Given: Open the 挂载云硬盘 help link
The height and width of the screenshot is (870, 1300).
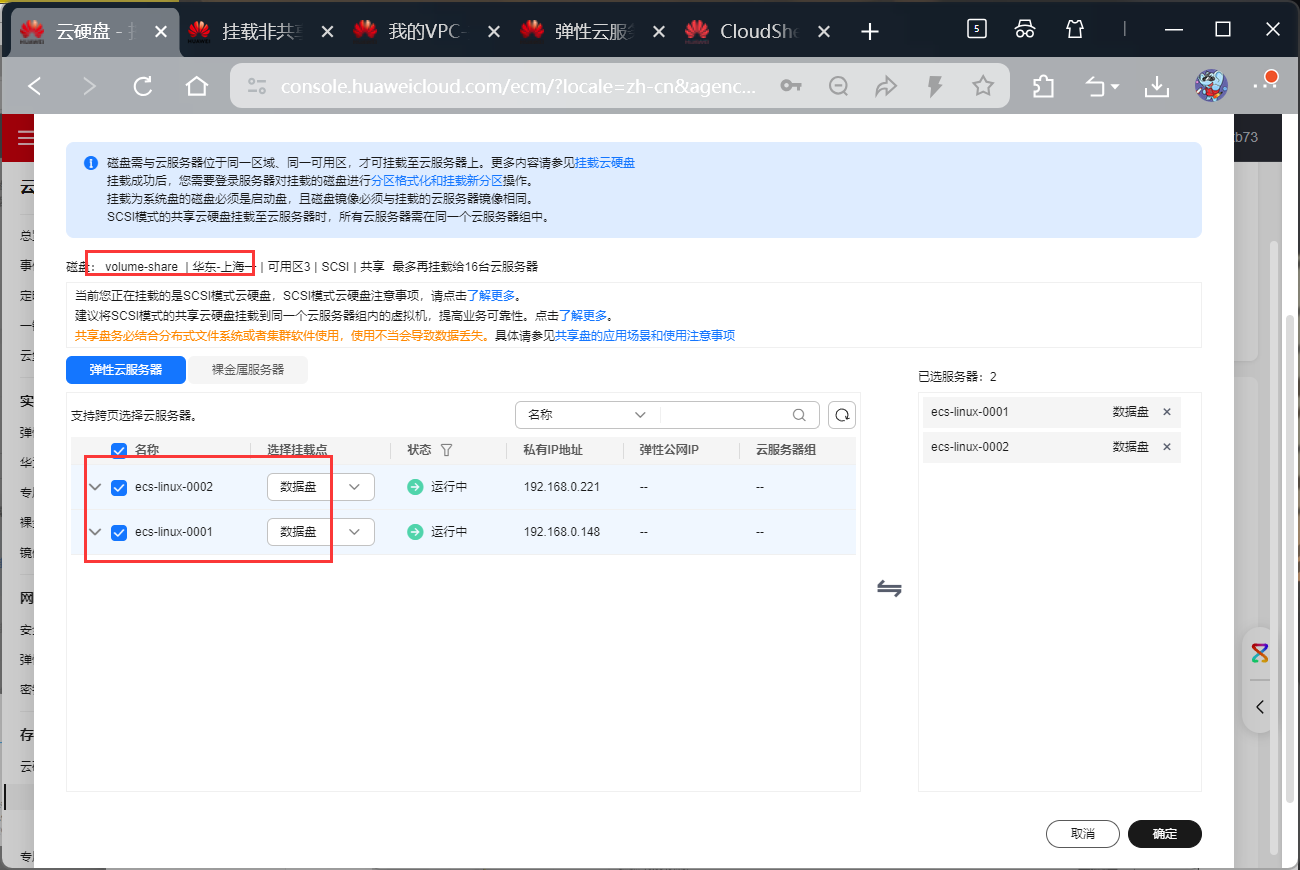Looking at the screenshot, I should click(605, 162).
